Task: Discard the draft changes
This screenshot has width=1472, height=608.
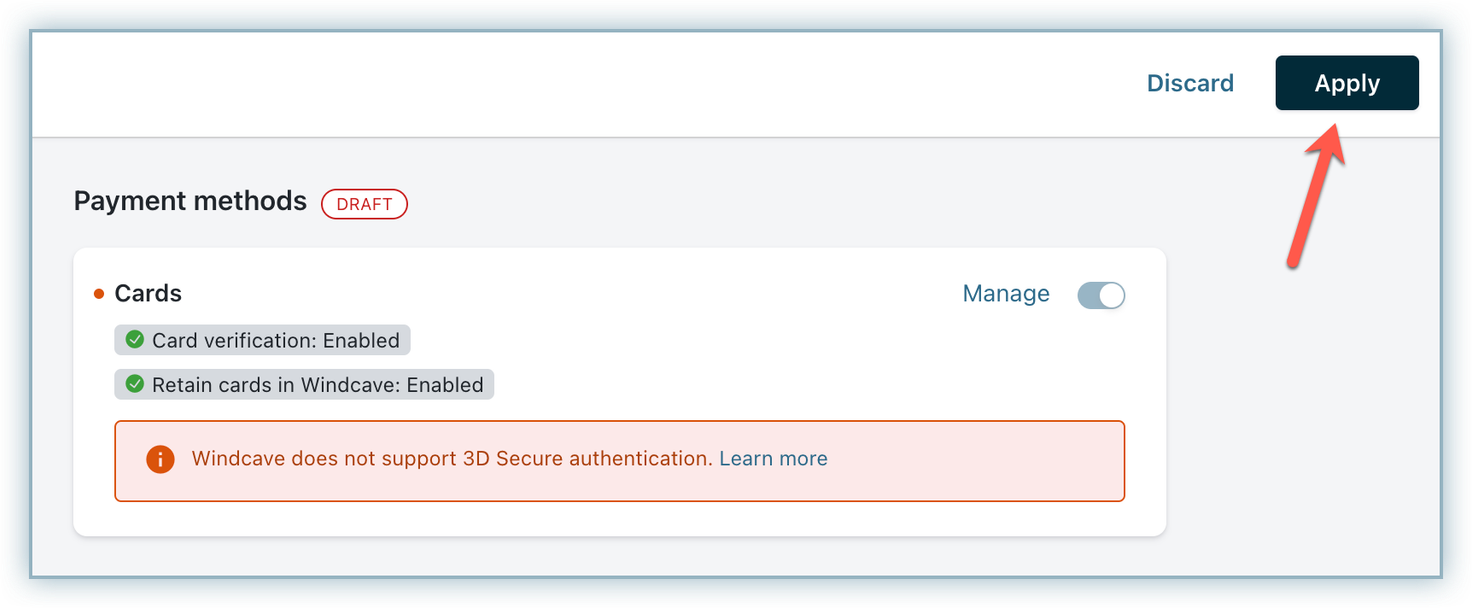Action: point(1190,83)
